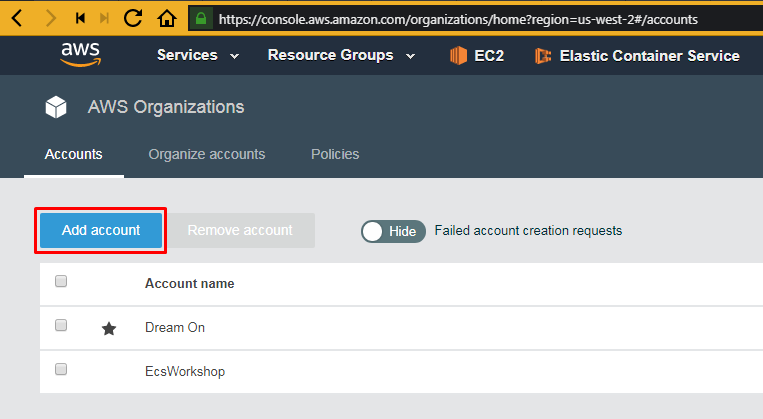
Task: Reload the page with the refresh icon
Action: point(133,18)
